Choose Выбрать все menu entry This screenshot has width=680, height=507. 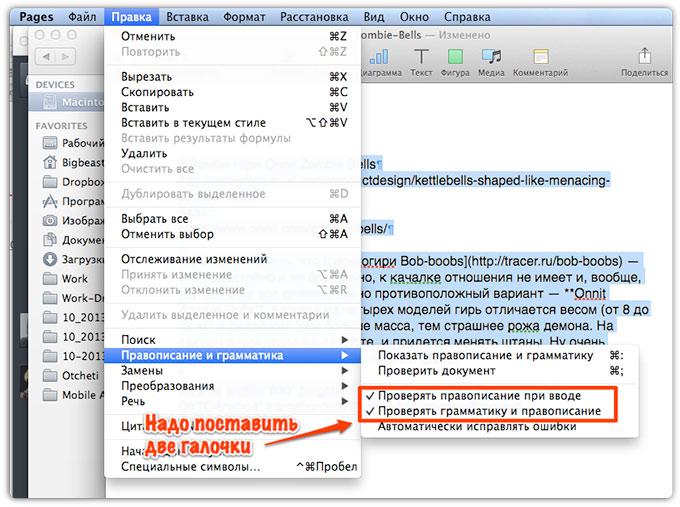point(233,219)
